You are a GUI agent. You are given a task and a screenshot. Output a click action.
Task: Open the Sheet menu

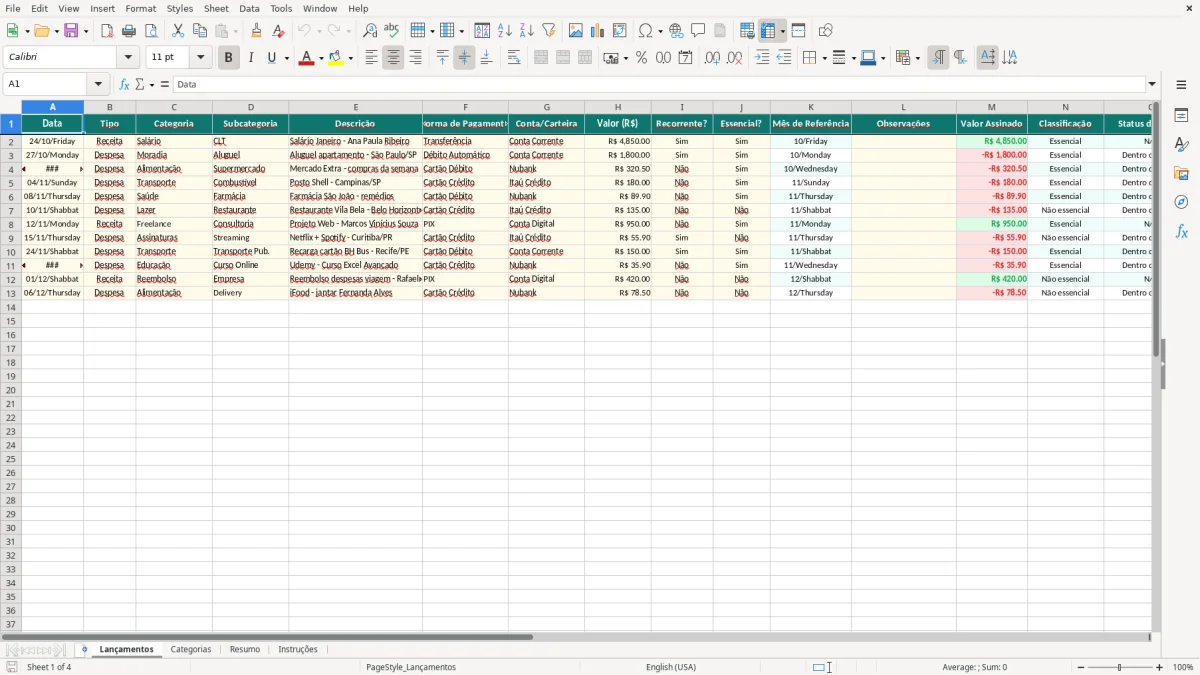click(216, 8)
